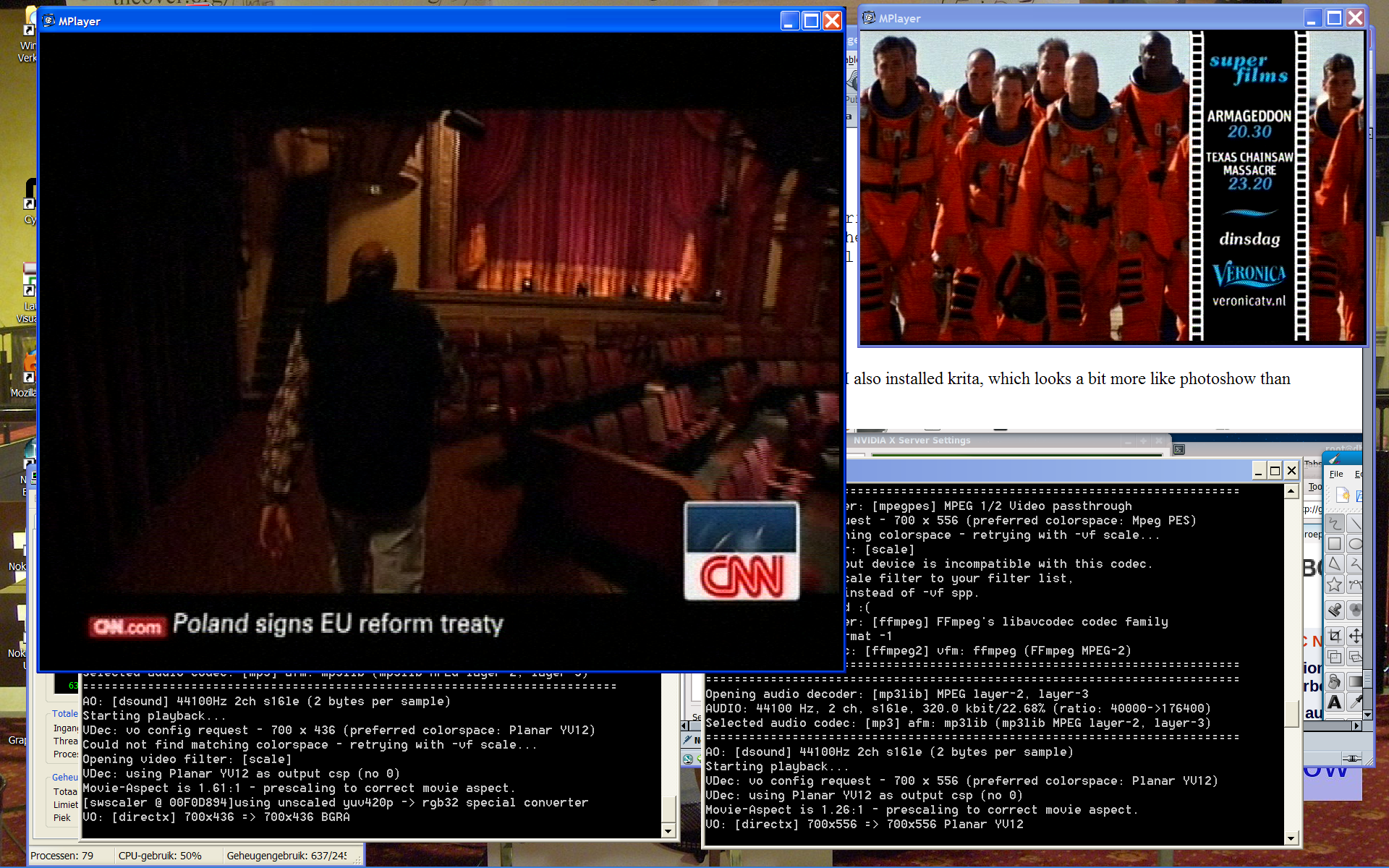The height and width of the screenshot is (868, 1389).
Task: Select the polygon tool in Krita toolbox
Action: 1335,564
